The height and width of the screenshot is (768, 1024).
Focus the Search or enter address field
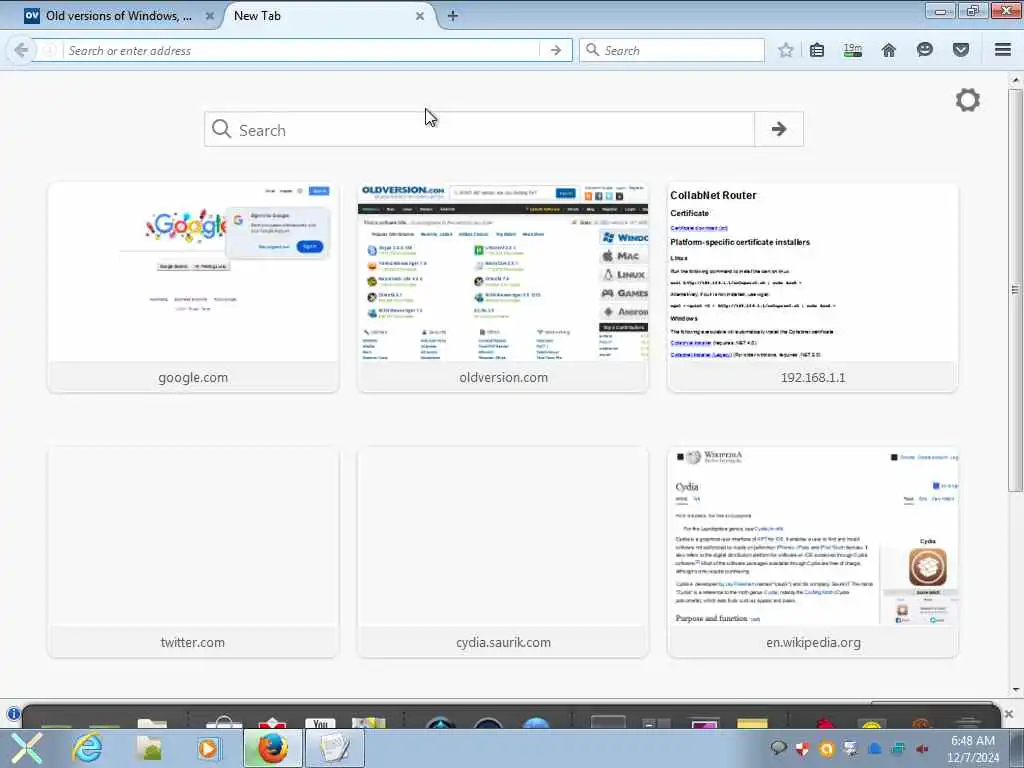click(x=300, y=50)
